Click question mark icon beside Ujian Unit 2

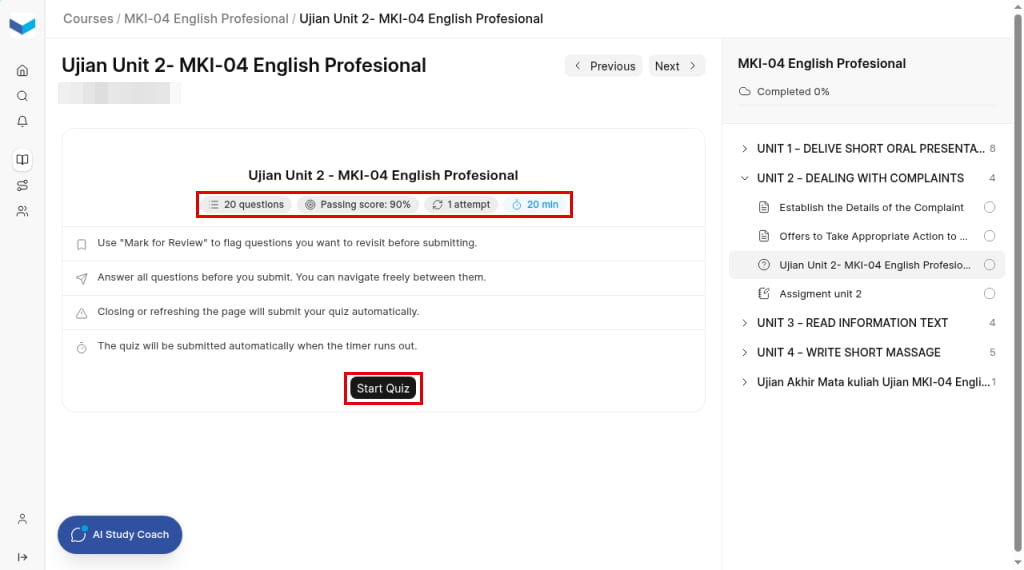click(763, 264)
